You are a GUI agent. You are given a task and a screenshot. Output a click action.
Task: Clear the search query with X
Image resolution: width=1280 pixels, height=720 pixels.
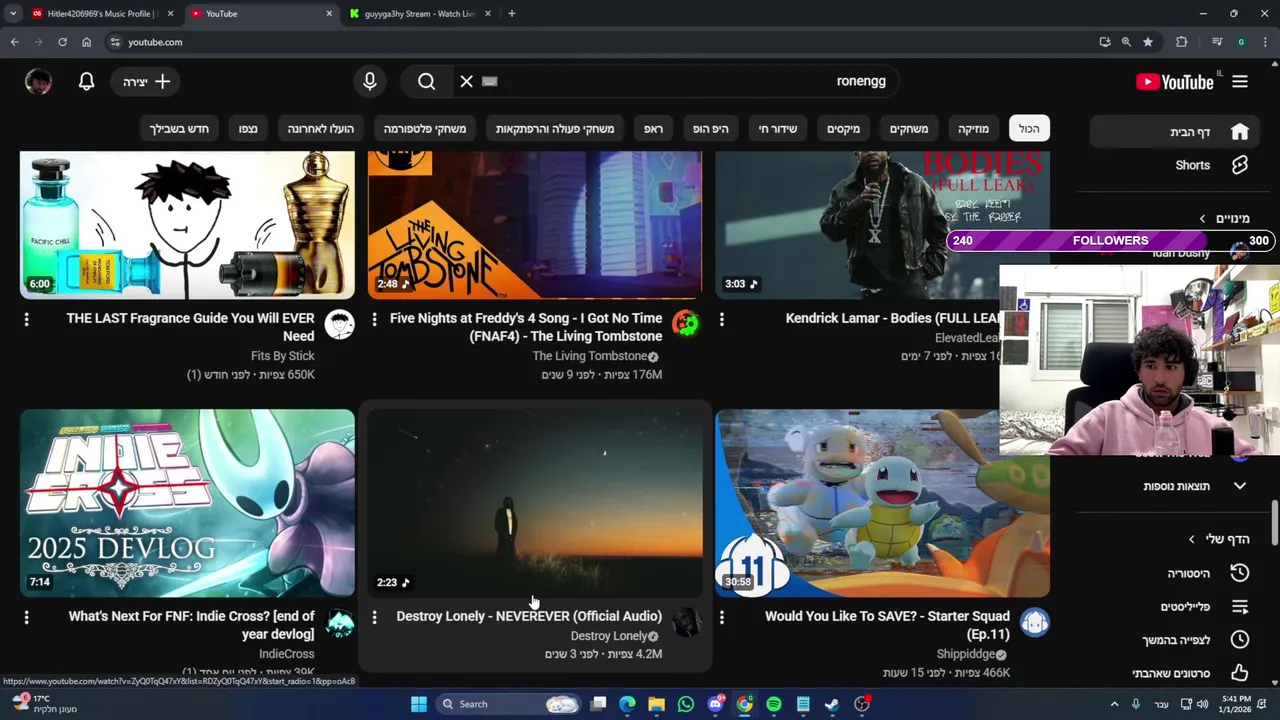click(467, 82)
